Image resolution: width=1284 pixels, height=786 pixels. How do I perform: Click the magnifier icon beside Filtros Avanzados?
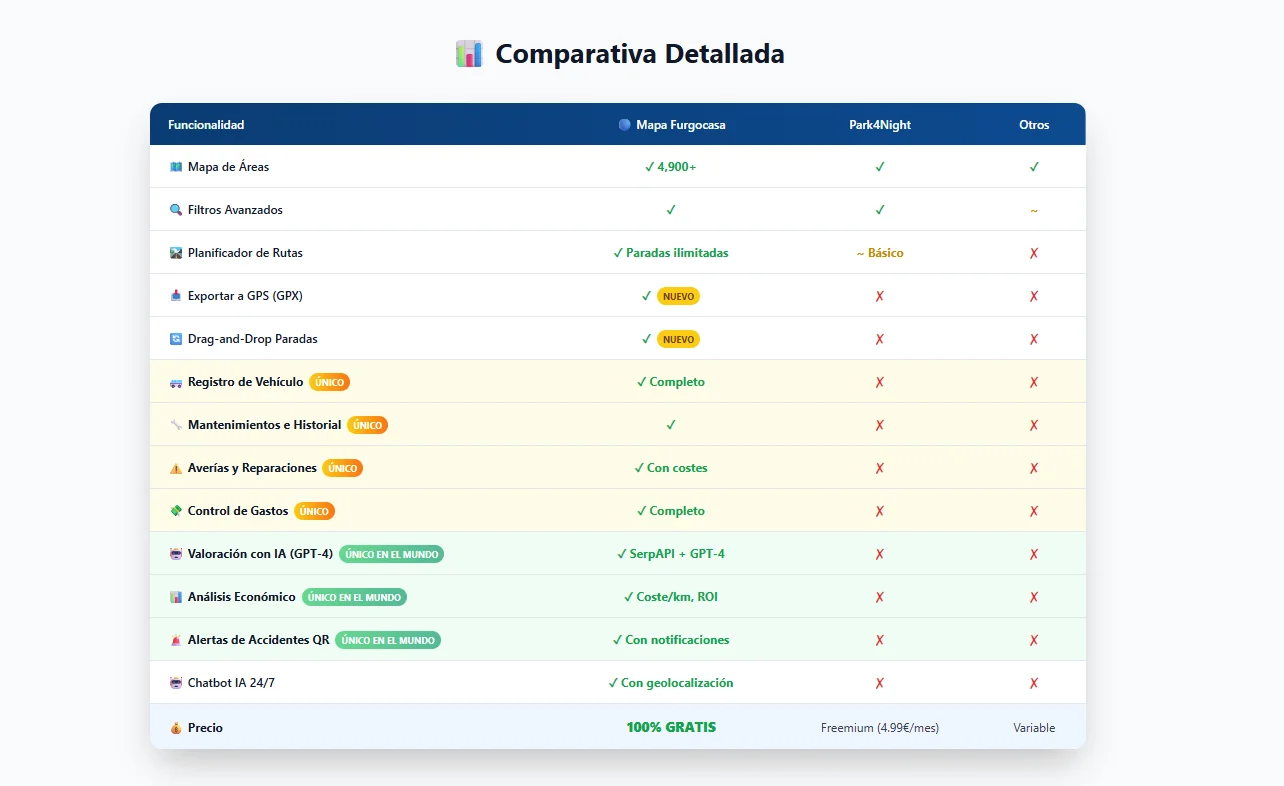click(176, 210)
